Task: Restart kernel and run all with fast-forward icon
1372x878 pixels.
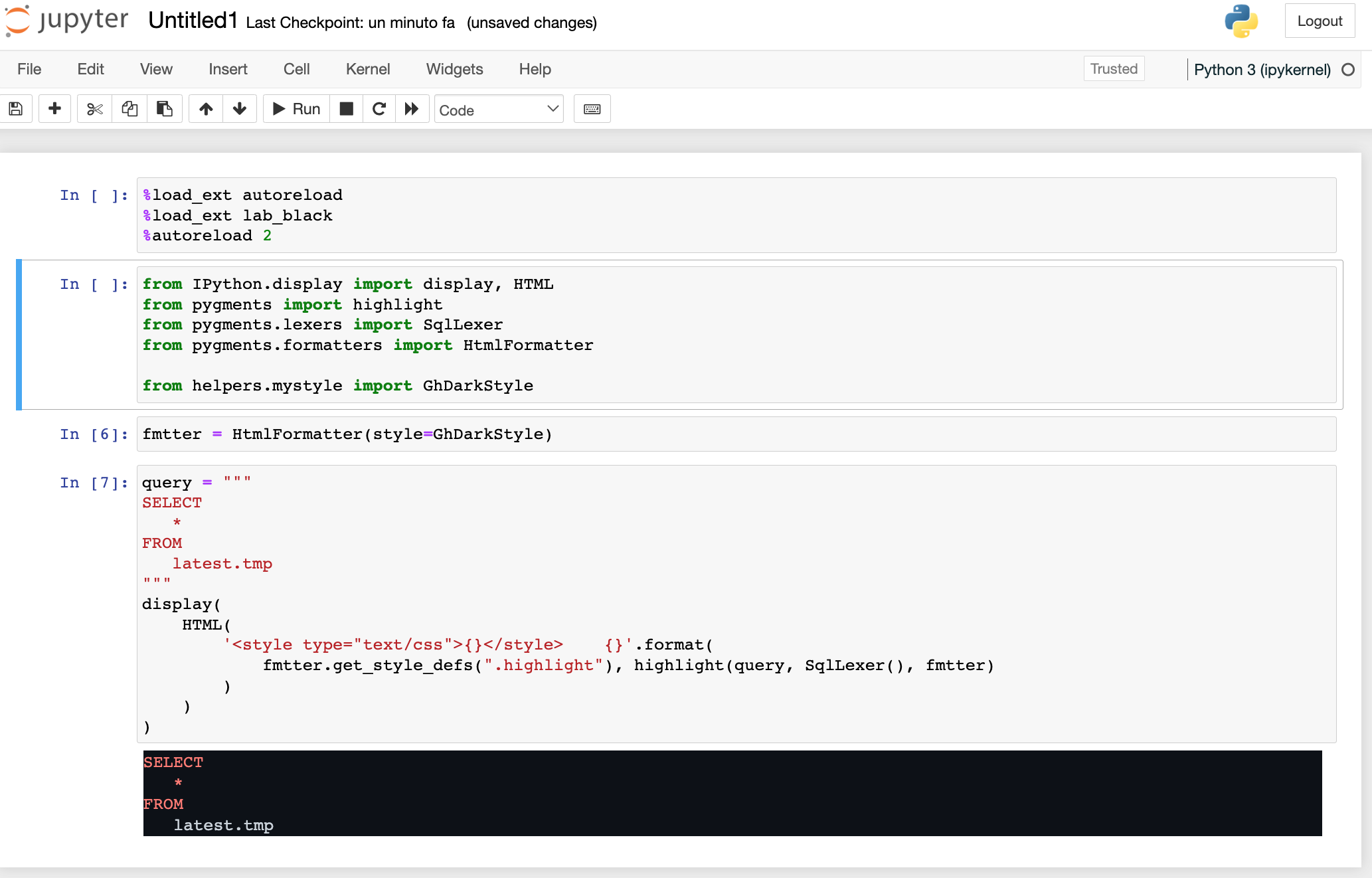Action: (412, 108)
